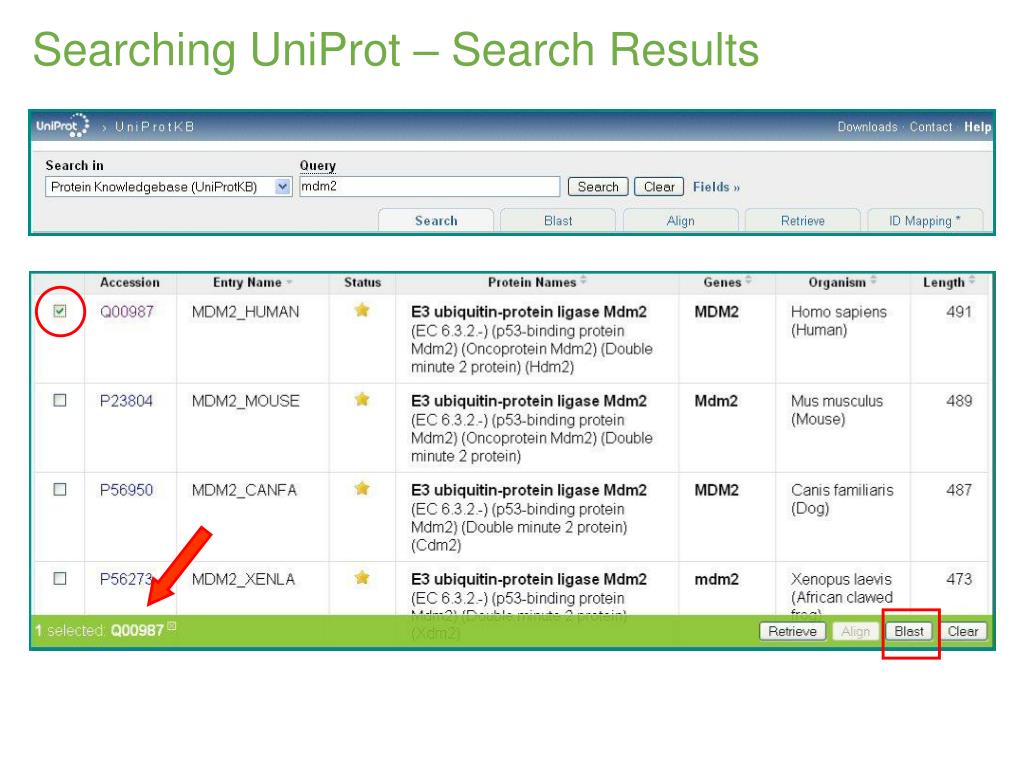
Task: Click the star status icon for MDM2_HUMAN
Action: click(362, 310)
